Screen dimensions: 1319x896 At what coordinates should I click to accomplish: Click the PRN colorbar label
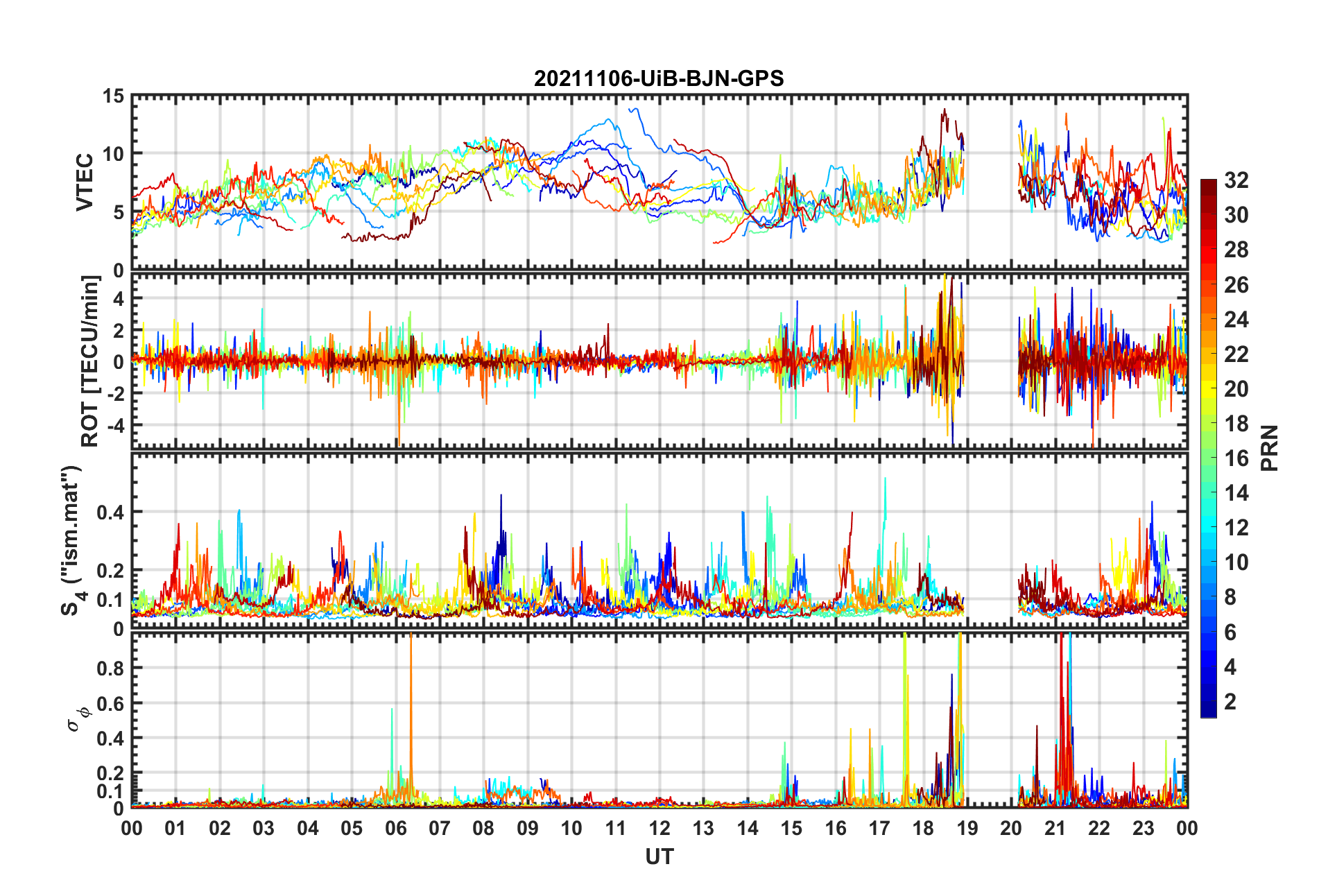click(1269, 448)
